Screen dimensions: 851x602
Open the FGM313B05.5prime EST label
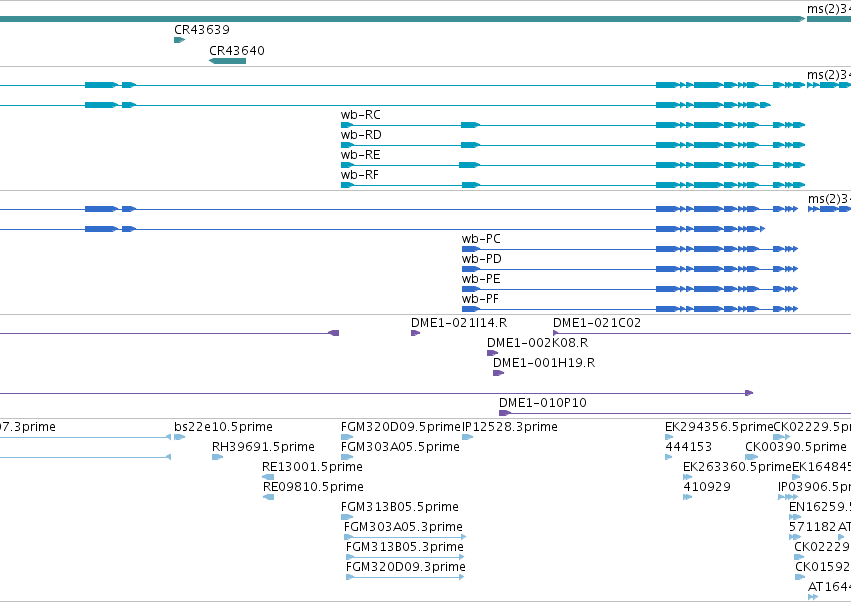click(x=400, y=507)
